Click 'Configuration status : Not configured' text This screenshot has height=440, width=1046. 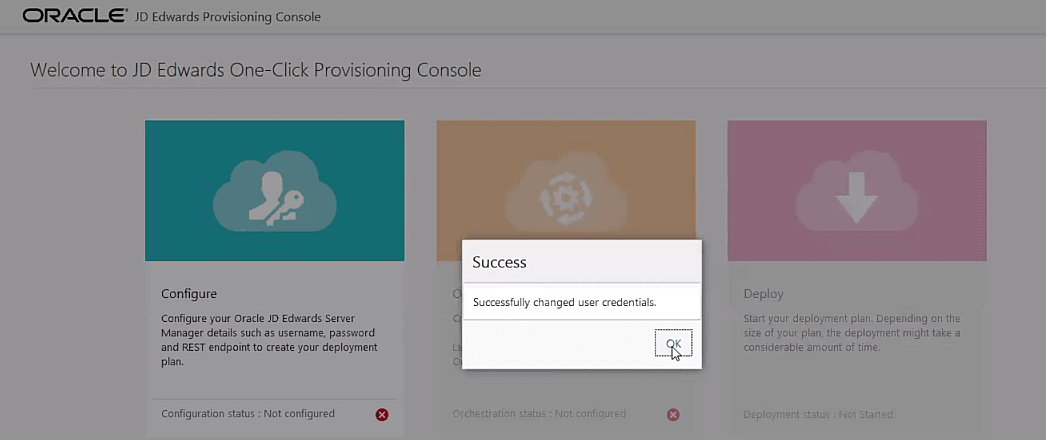click(247, 414)
